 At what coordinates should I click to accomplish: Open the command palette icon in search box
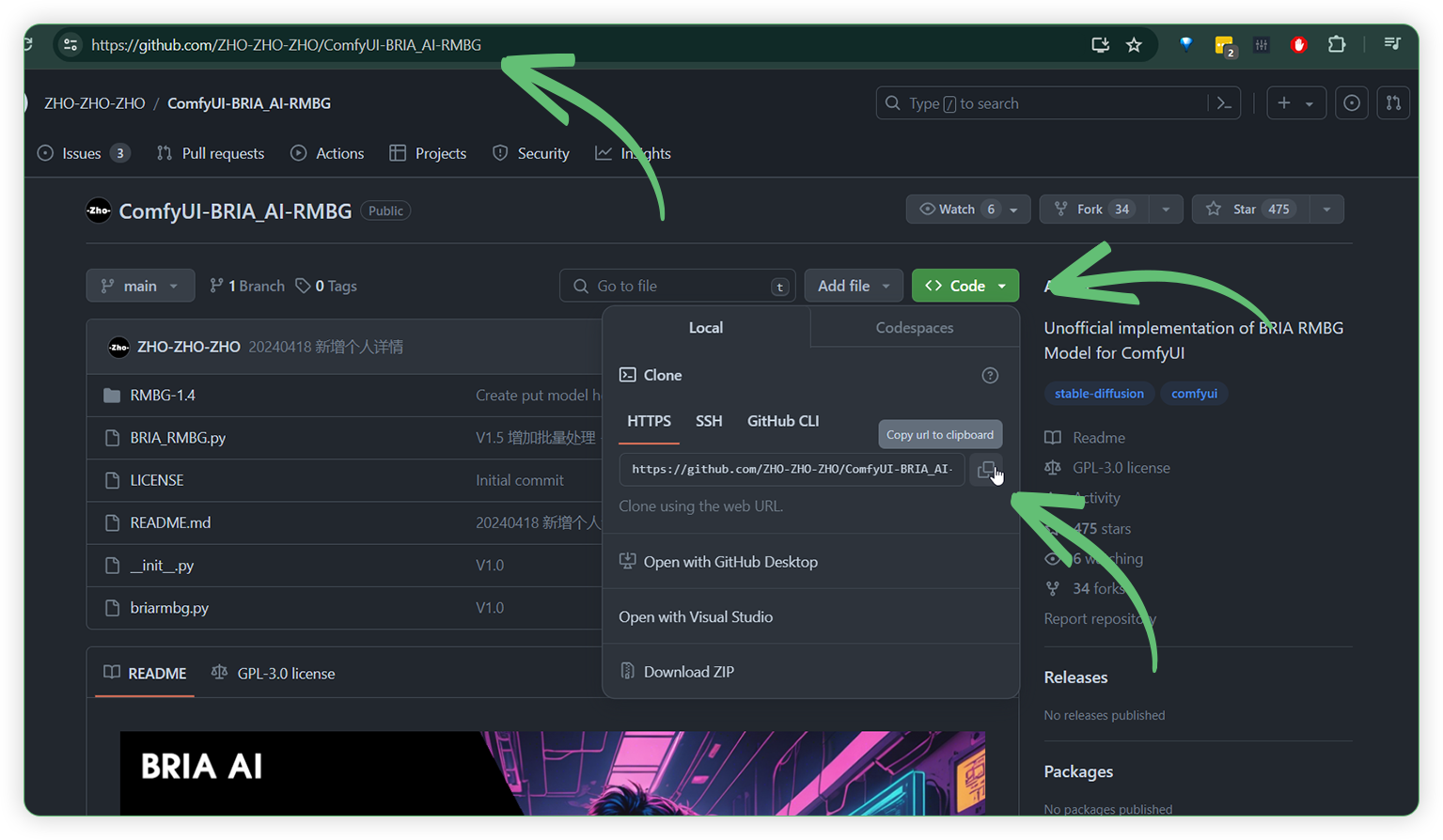click(x=1224, y=103)
